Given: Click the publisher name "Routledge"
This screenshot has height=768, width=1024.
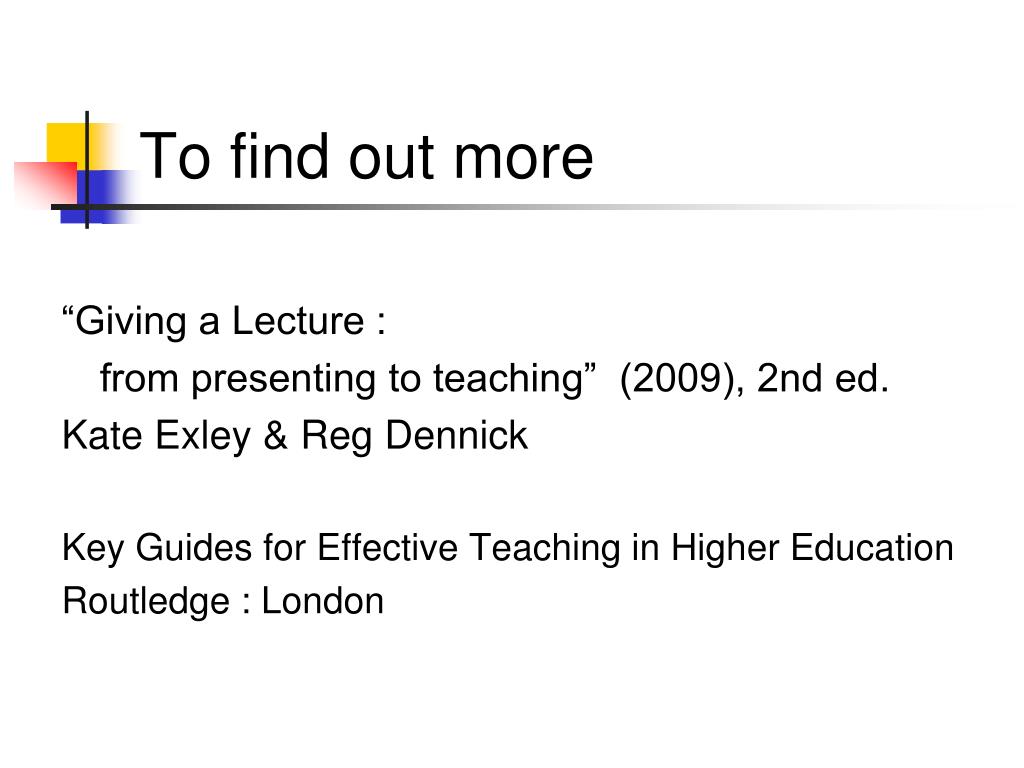Looking at the screenshot, I should 146,602.
